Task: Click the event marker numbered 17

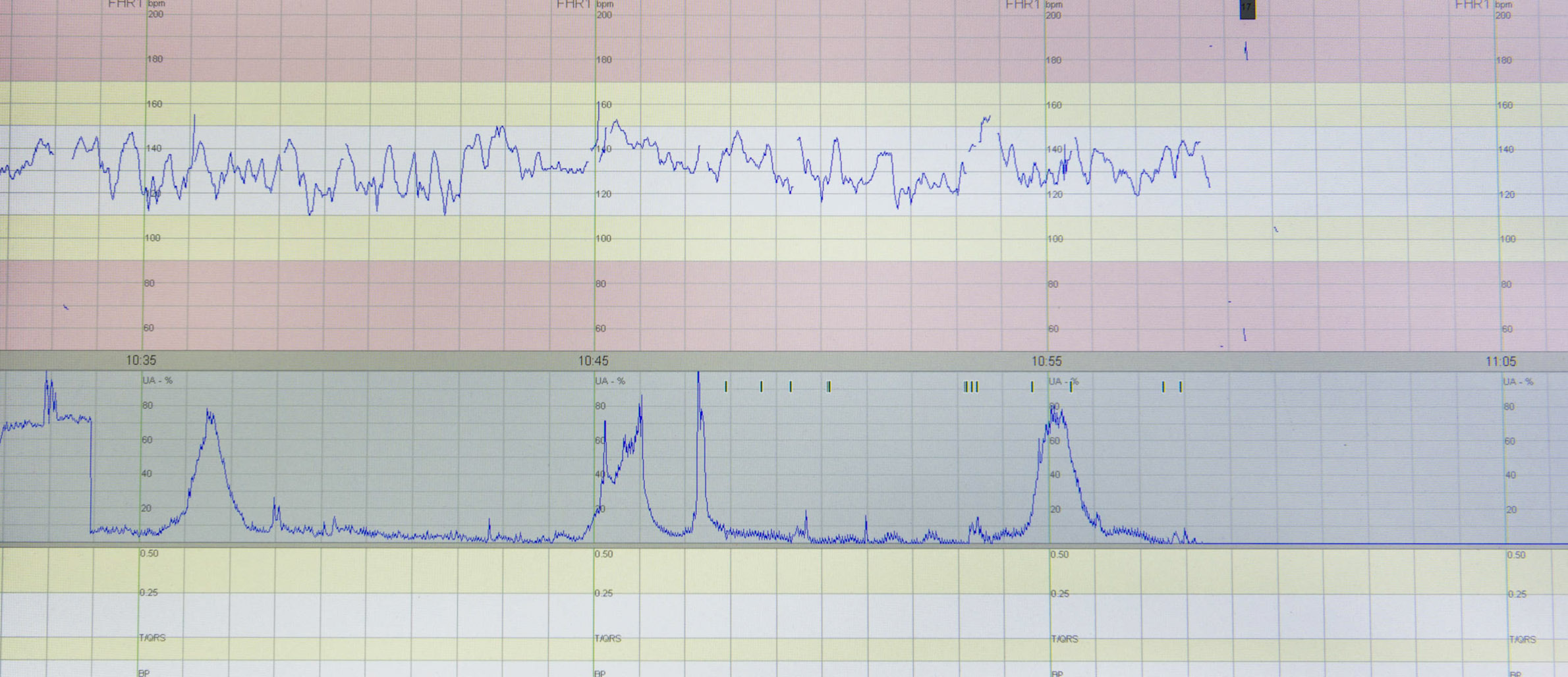Action: [1246, 9]
